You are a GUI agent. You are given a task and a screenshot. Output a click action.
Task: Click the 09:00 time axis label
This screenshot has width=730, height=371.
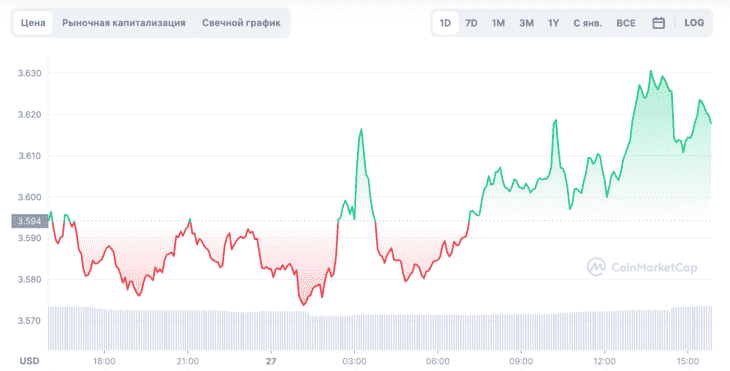(x=521, y=361)
